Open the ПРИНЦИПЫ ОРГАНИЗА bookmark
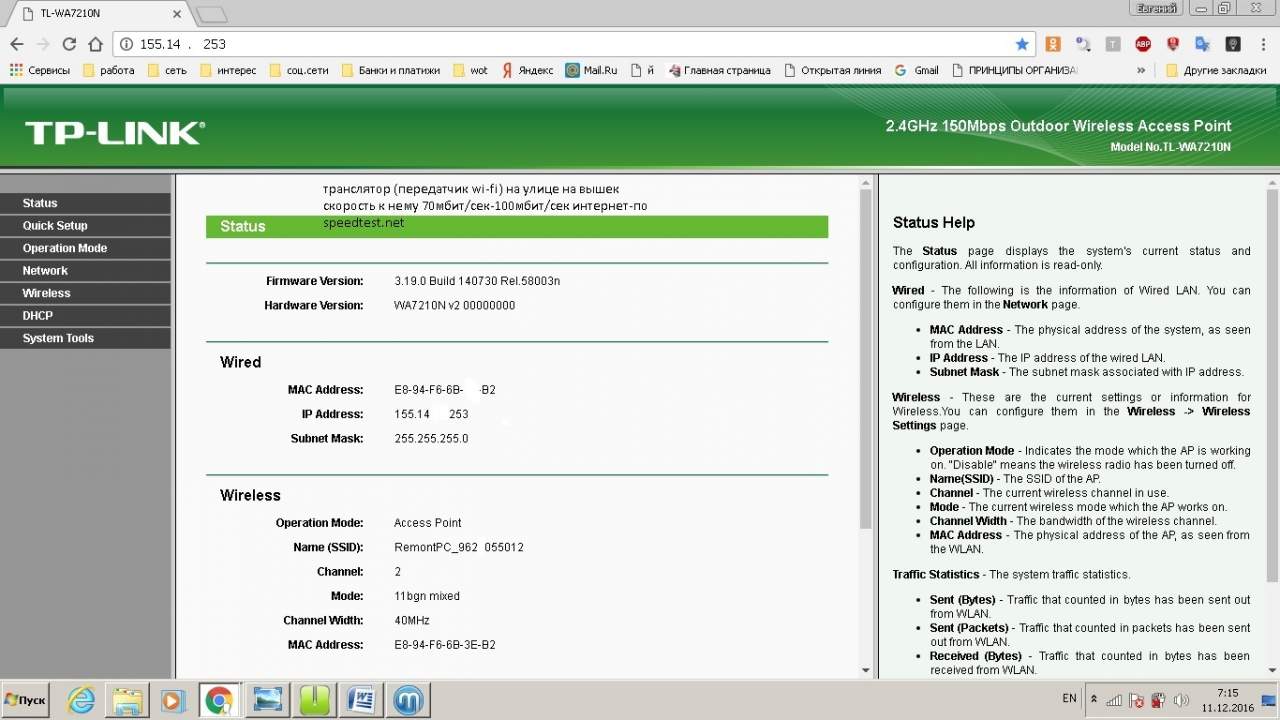Image resolution: width=1280 pixels, height=720 pixels. tap(1015, 70)
